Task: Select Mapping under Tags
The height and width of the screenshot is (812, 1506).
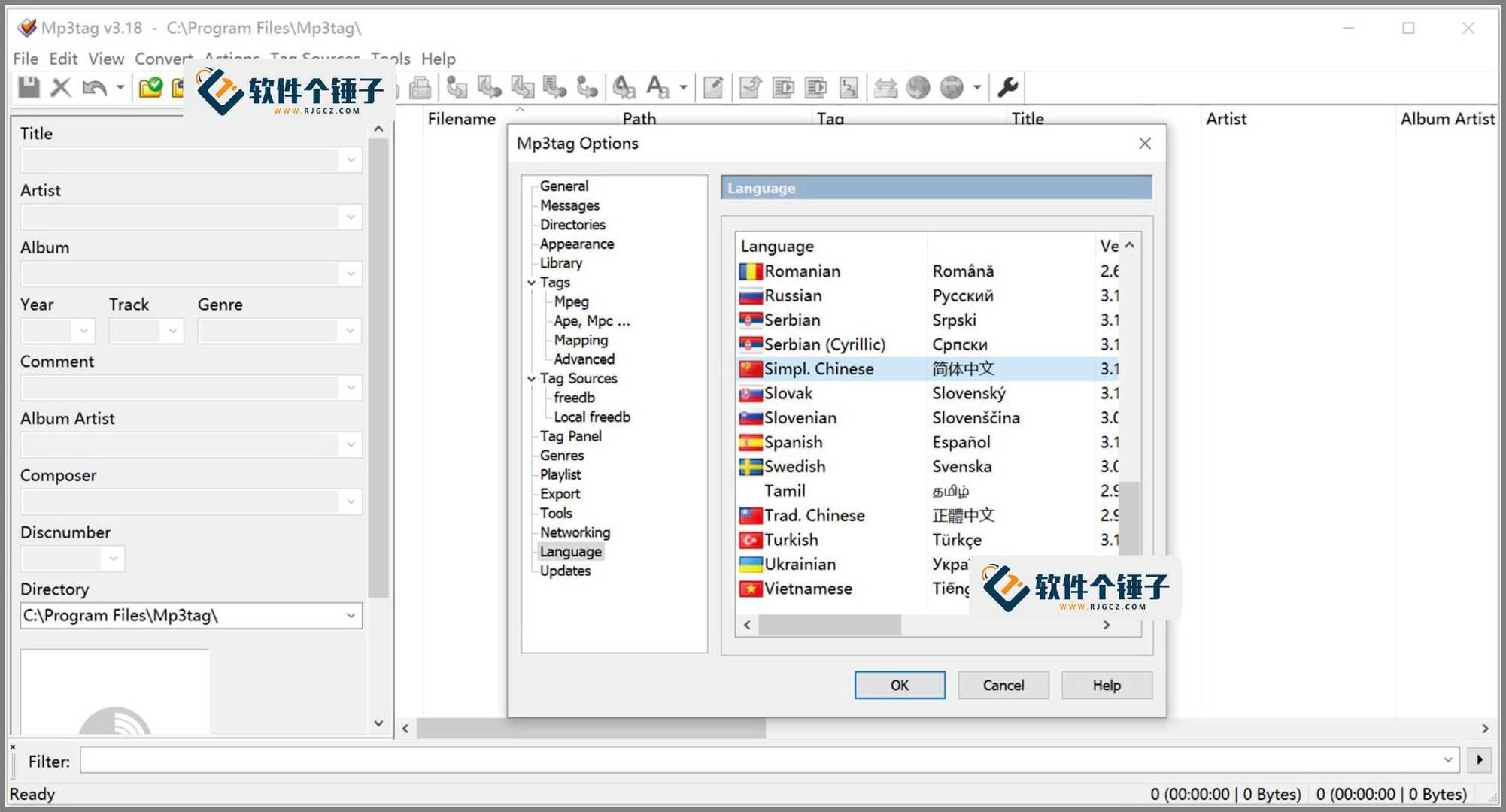Action: 581,340
